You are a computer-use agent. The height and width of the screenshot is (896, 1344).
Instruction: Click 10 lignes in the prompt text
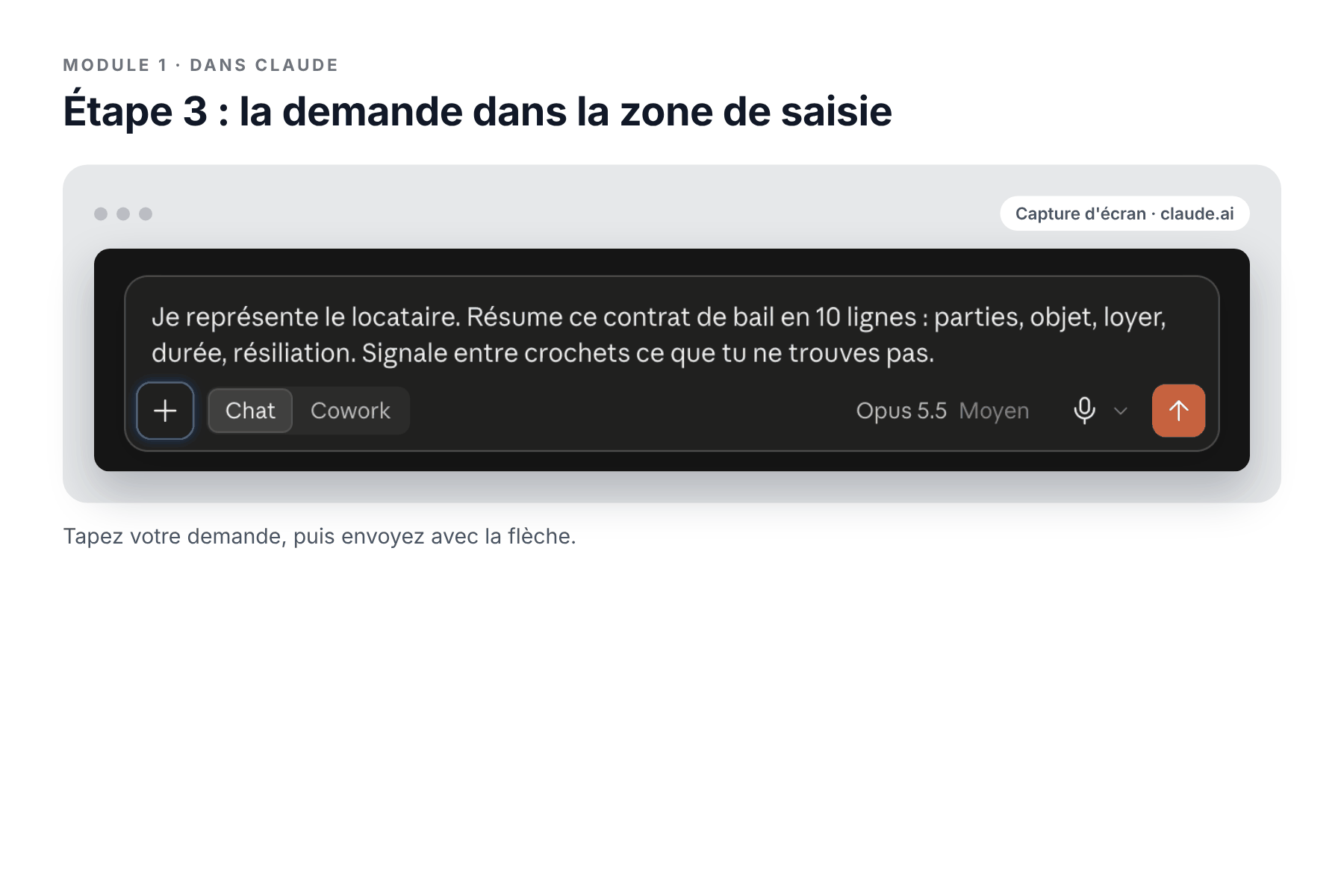tap(865, 317)
